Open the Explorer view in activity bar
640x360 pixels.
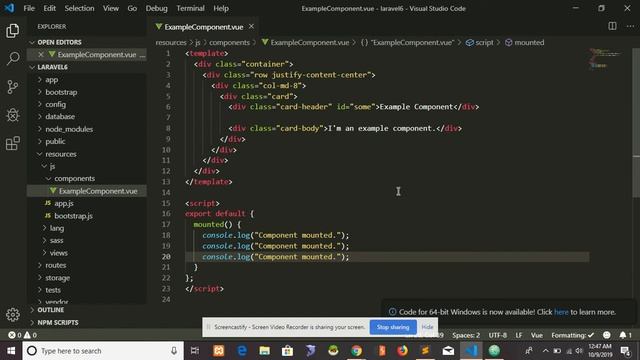click(13, 31)
